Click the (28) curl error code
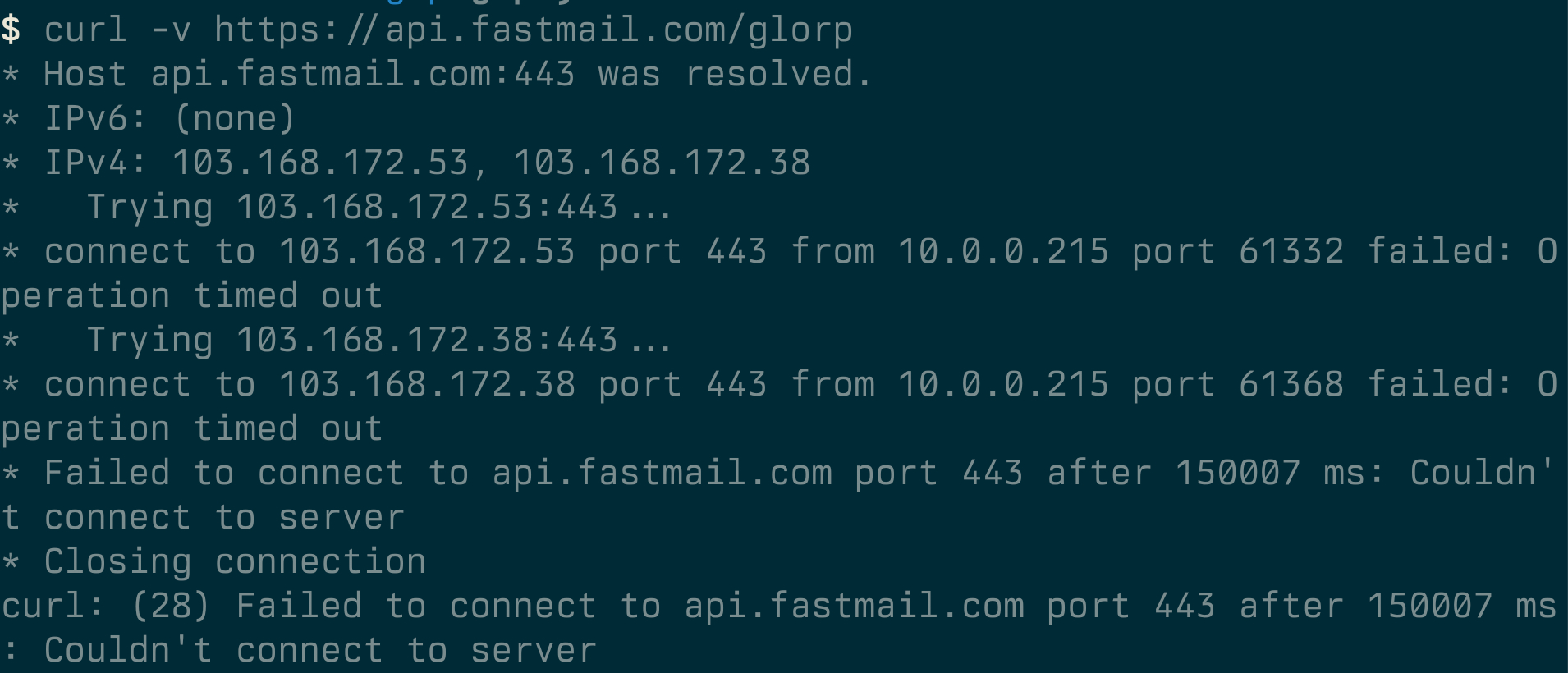 pyautogui.click(x=171, y=607)
